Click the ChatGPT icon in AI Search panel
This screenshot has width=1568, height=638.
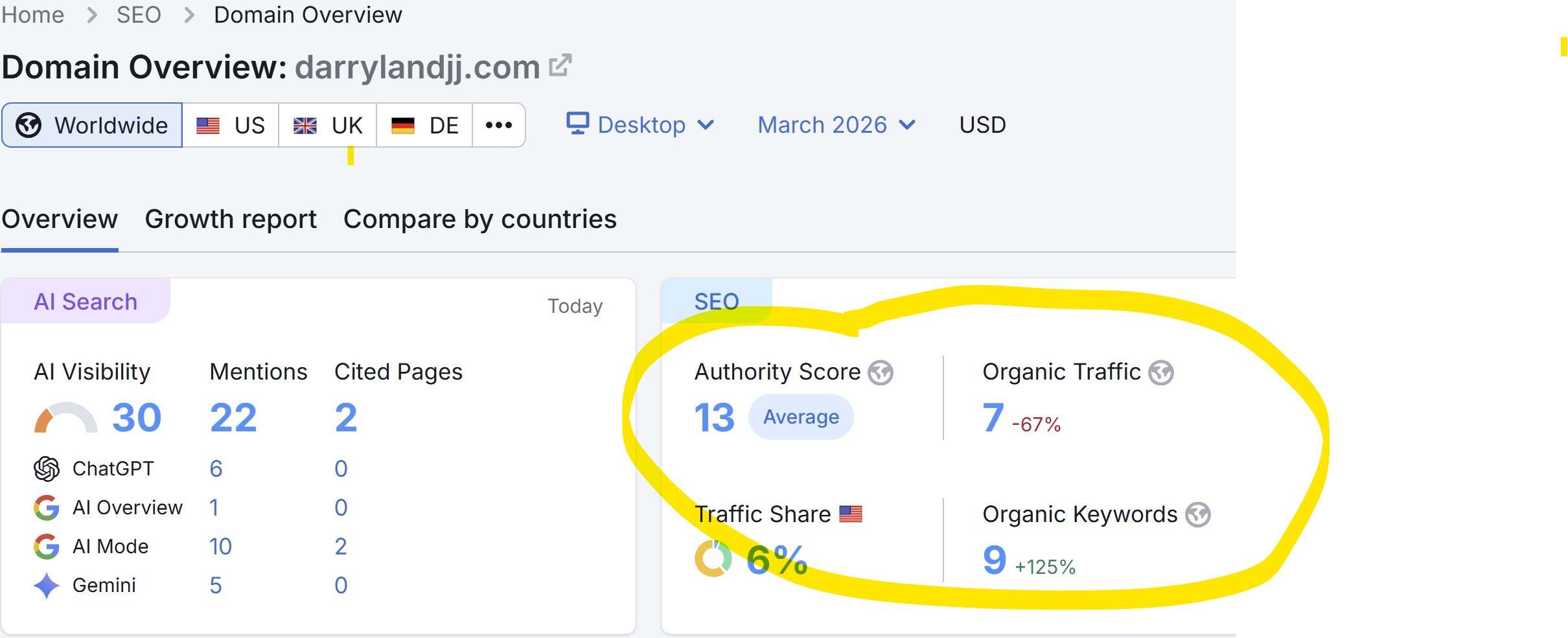point(45,468)
